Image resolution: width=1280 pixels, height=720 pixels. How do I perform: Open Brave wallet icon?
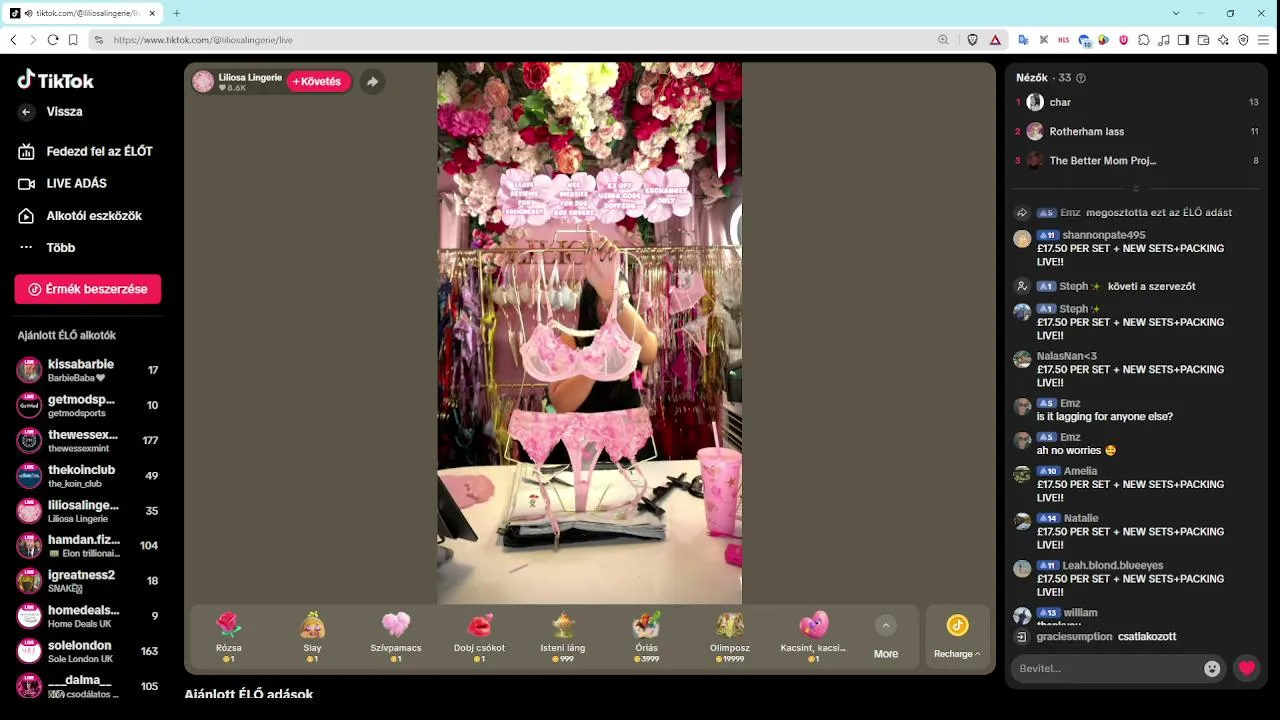tap(1203, 40)
